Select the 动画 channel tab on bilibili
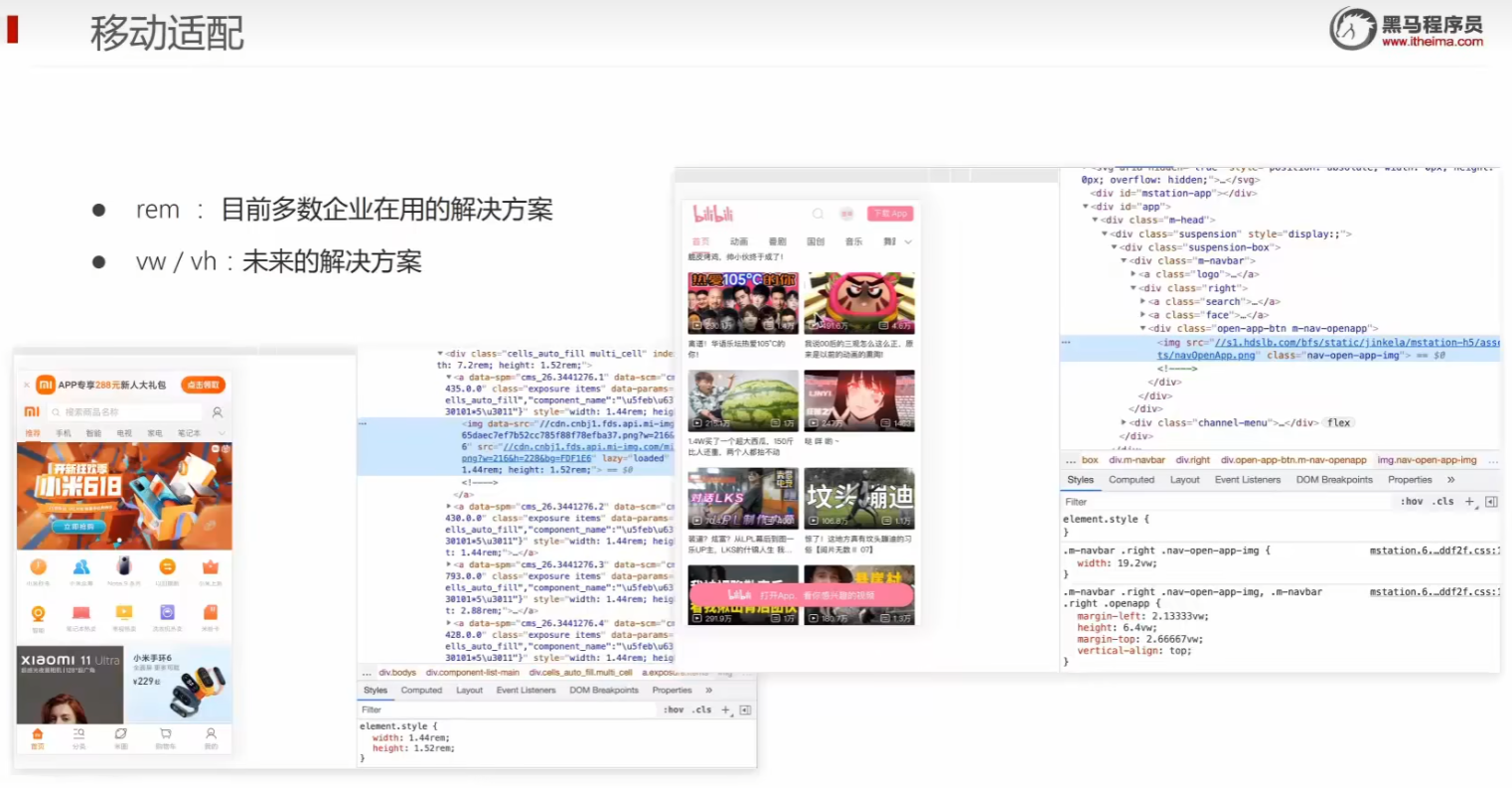 point(739,241)
